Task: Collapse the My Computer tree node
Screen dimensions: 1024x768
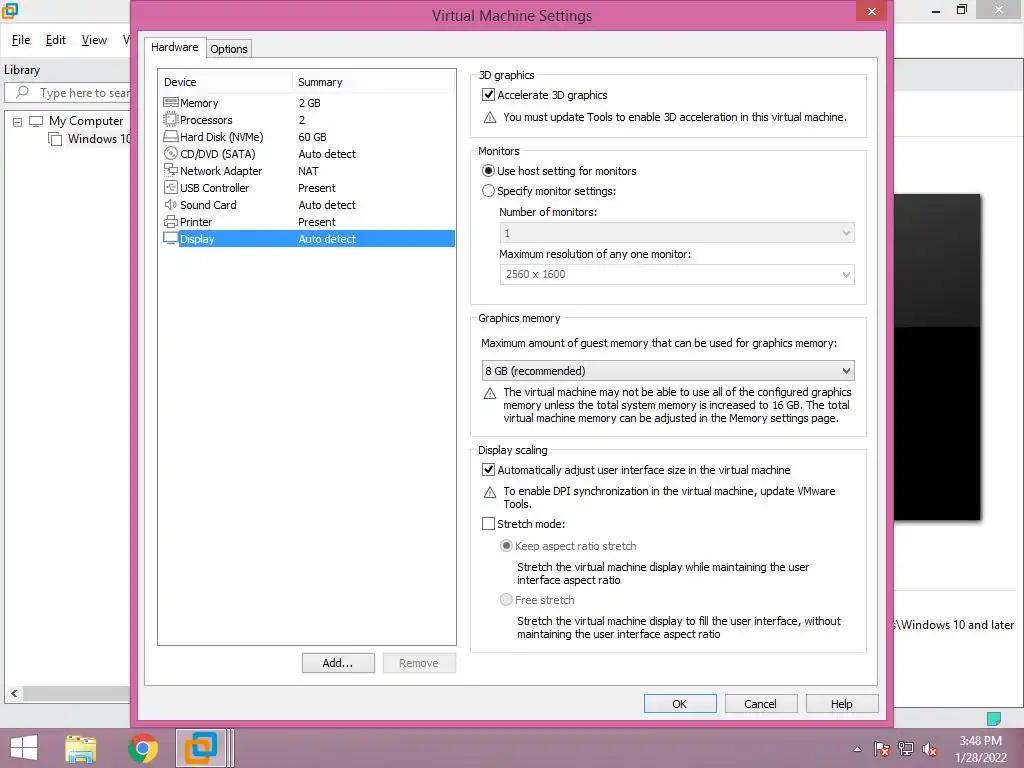Action: click(18, 121)
